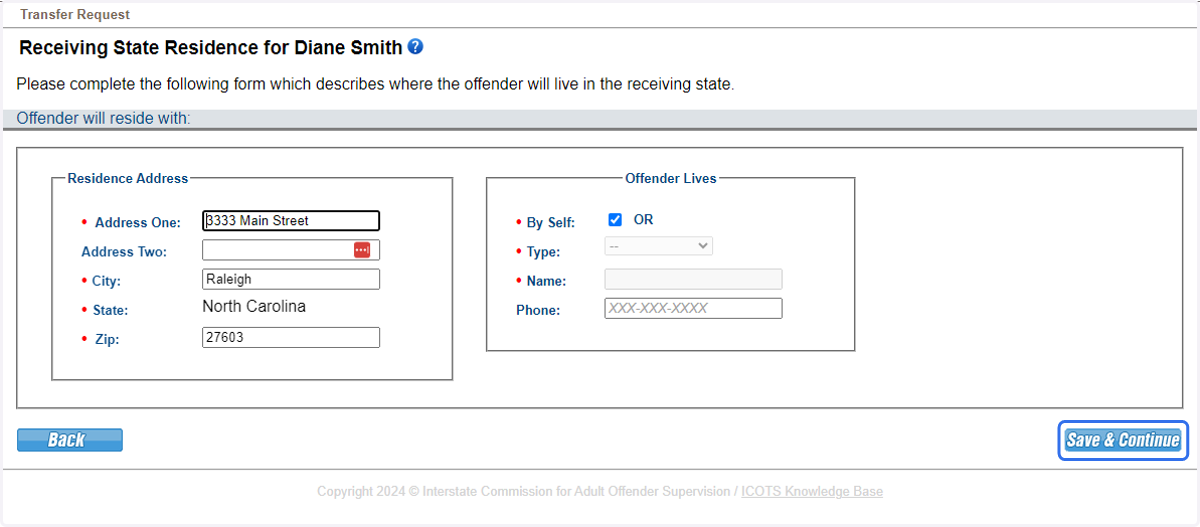Screen dimensions: 1200x527
Task: Click the City label
Action: [x=106, y=281]
